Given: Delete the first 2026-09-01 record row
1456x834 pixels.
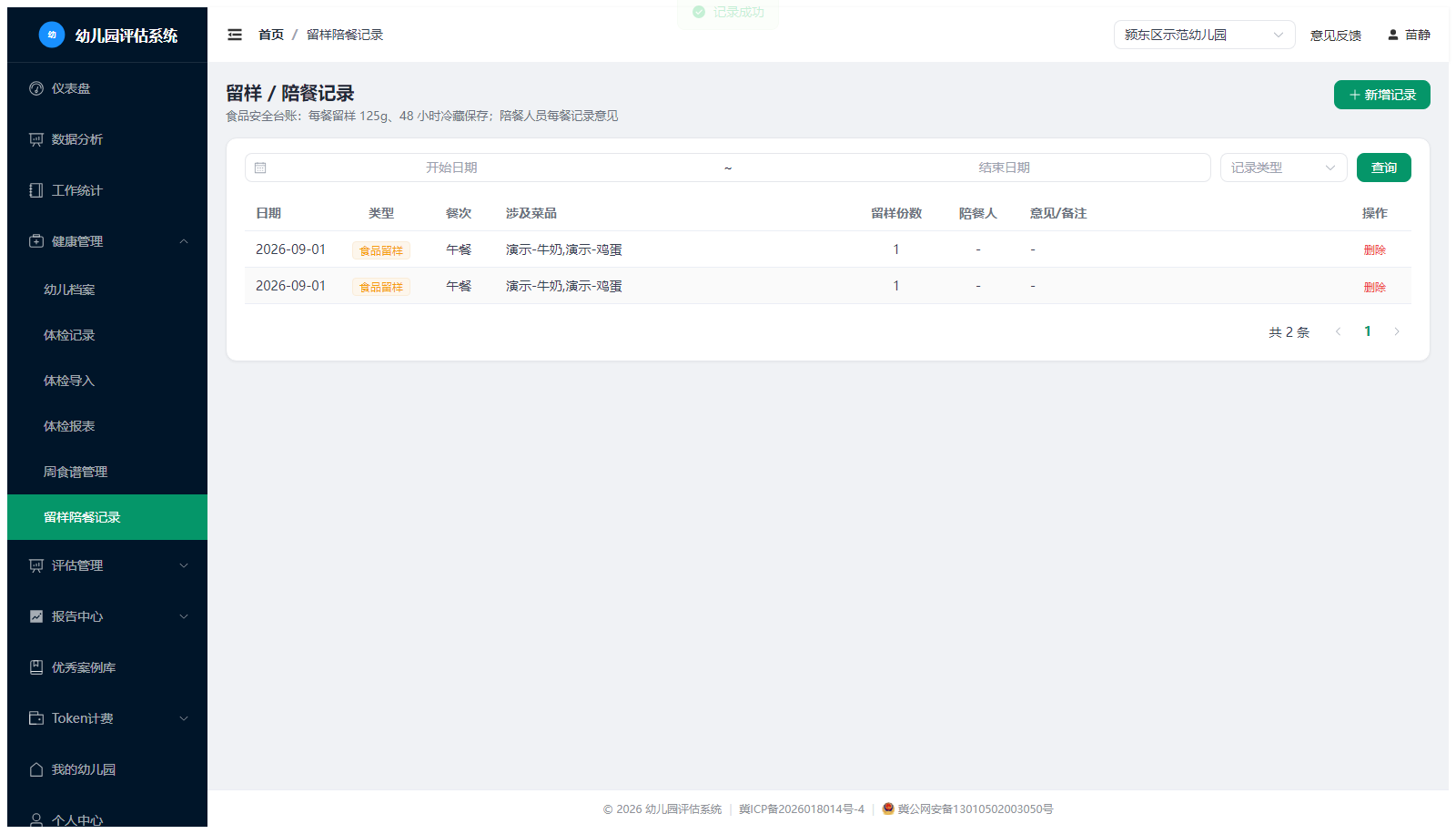Looking at the screenshot, I should (x=1374, y=250).
